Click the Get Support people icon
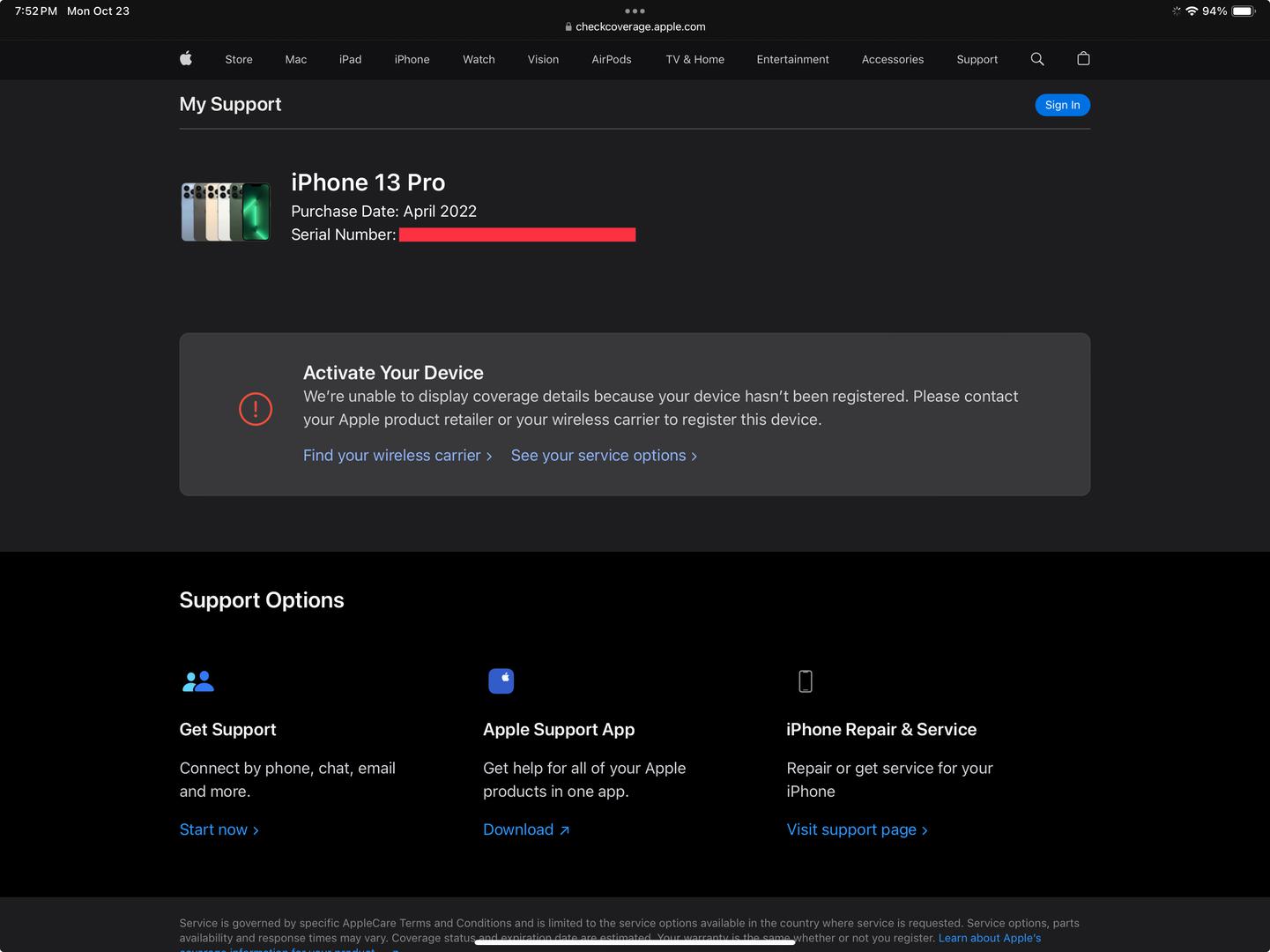This screenshot has width=1270, height=952. coord(198,681)
